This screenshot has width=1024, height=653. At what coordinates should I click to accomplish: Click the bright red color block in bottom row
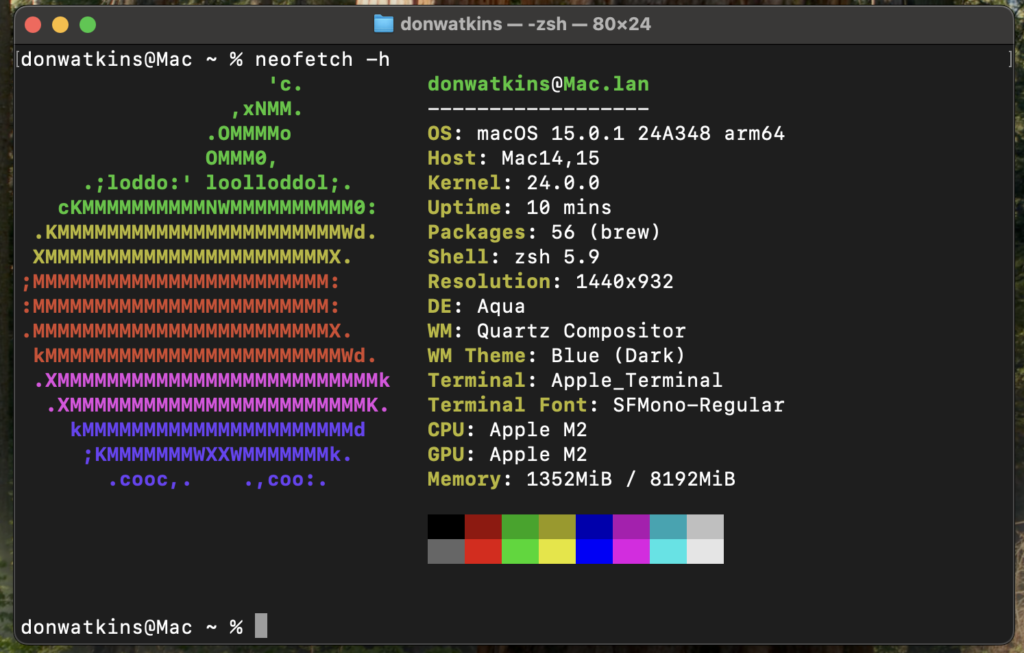tap(483, 551)
